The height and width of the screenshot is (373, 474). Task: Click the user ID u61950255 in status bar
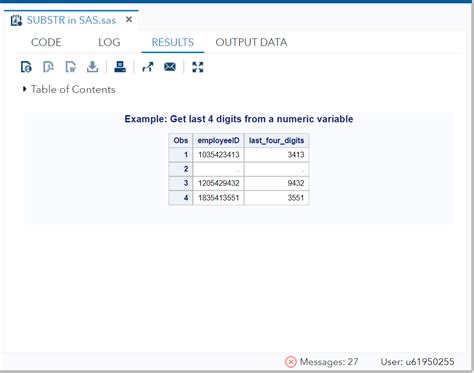[417, 362]
